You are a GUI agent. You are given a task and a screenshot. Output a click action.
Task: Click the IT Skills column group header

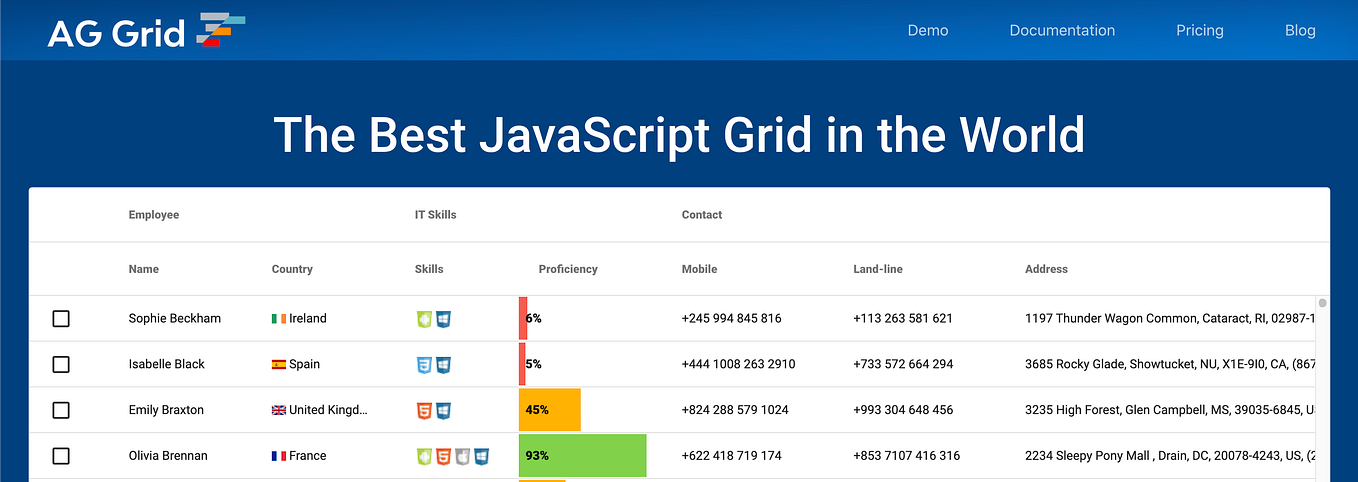(436, 215)
